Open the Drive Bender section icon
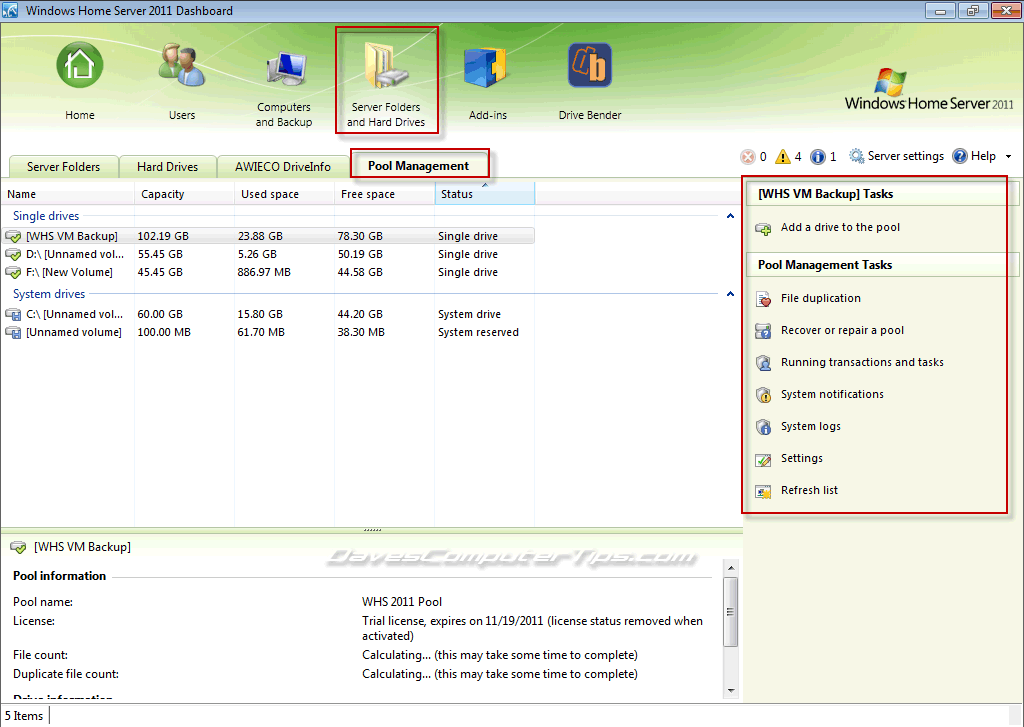1024x727 pixels. tap(590, 65)
